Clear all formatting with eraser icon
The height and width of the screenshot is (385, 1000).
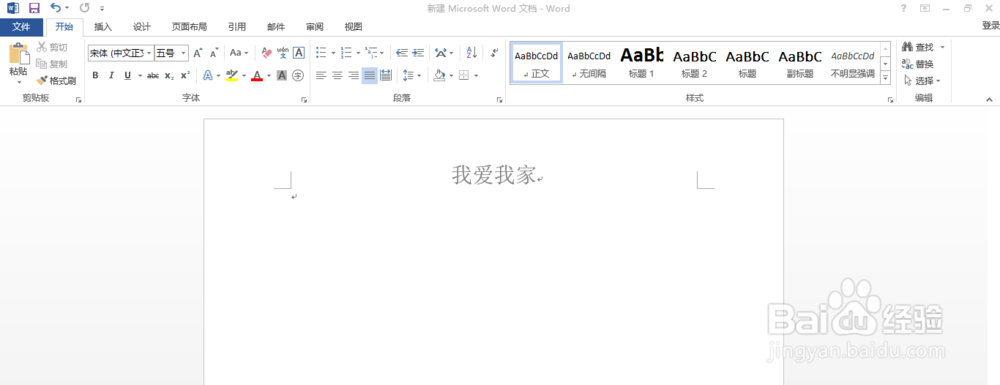click(x=267, y=53)
